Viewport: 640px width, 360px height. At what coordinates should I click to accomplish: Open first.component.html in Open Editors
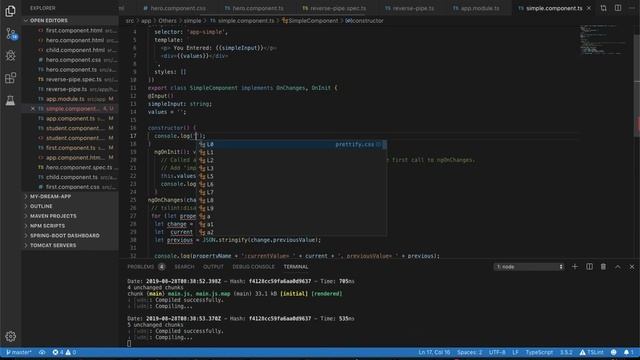tap(70, 30)
